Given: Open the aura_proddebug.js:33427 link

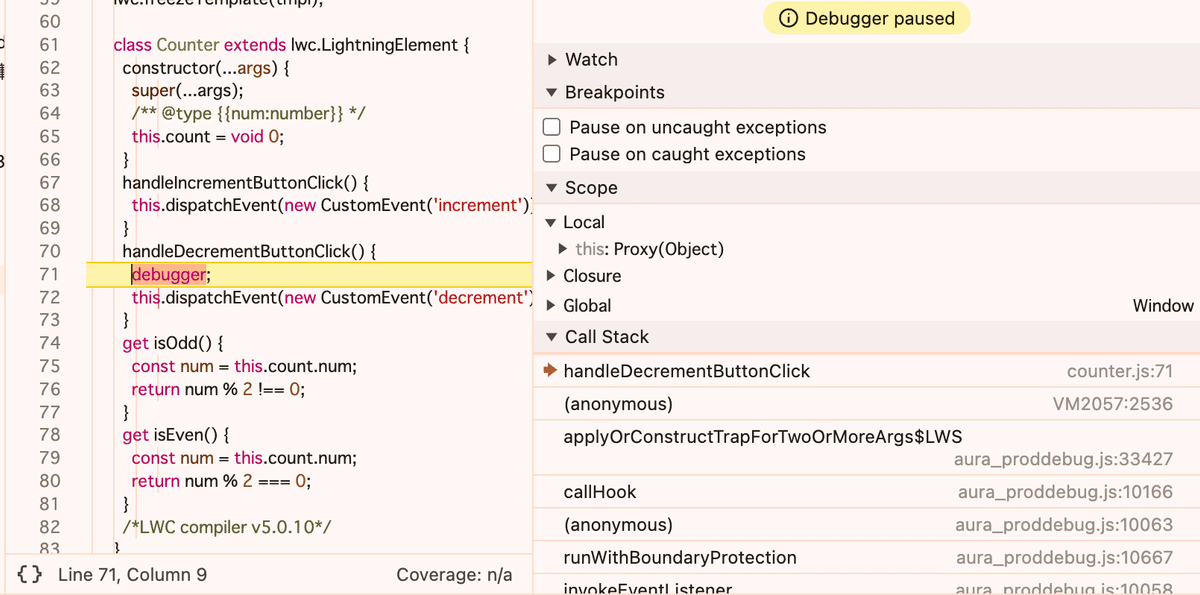Looking at the screenshot, I should [x=1064, y=460].
